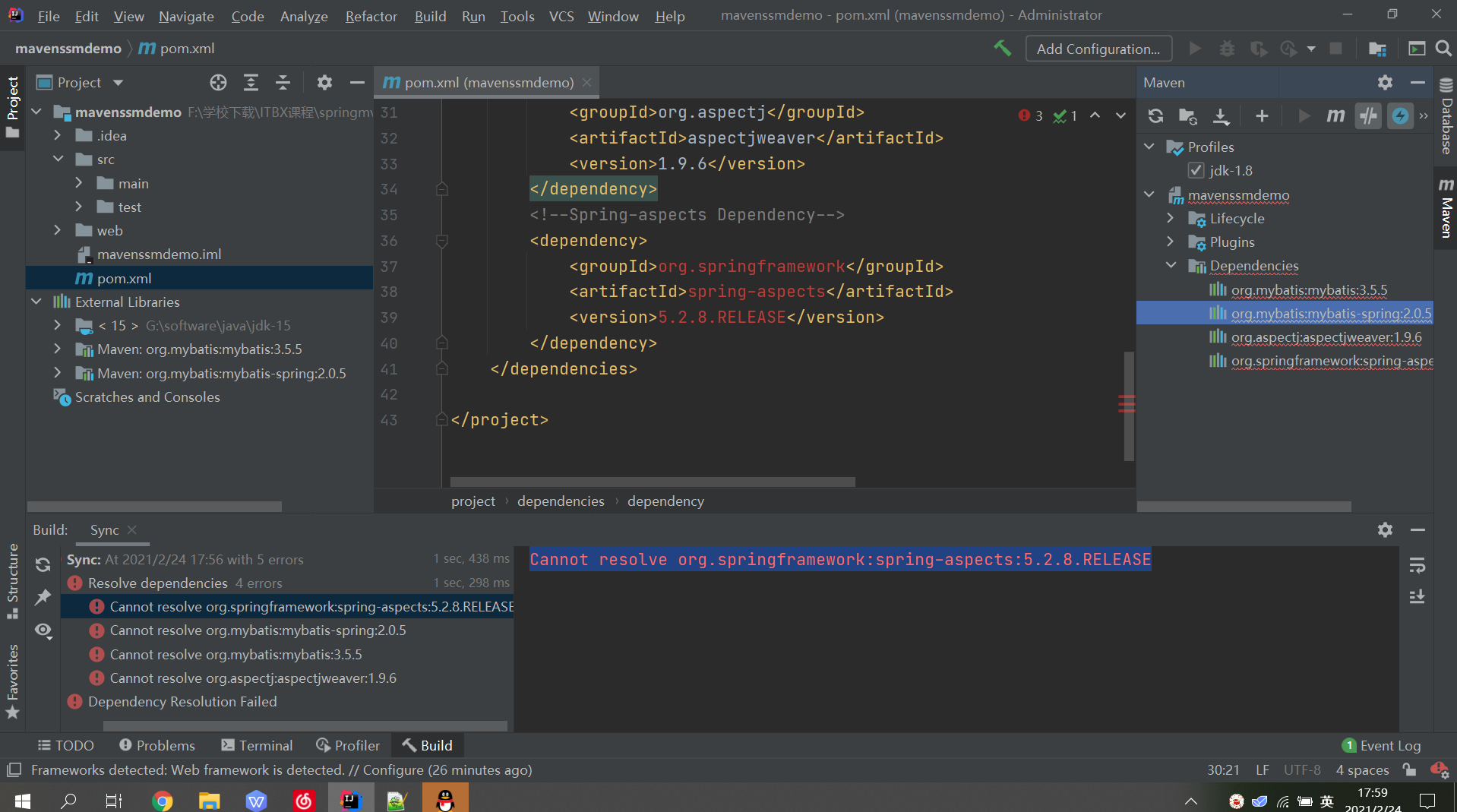1457x812 pixels.
Task: Expand the web folder
Action: coord(58,230)
